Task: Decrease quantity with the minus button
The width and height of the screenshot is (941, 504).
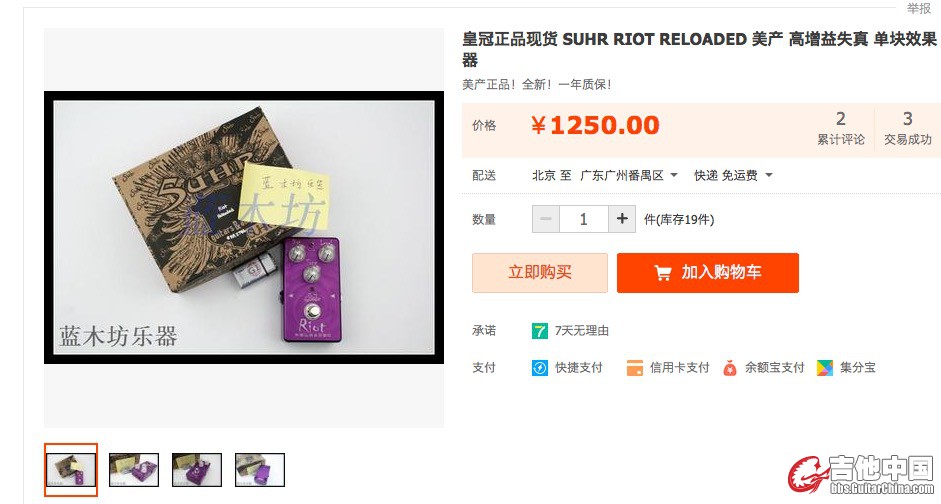Action: [546, 219]
